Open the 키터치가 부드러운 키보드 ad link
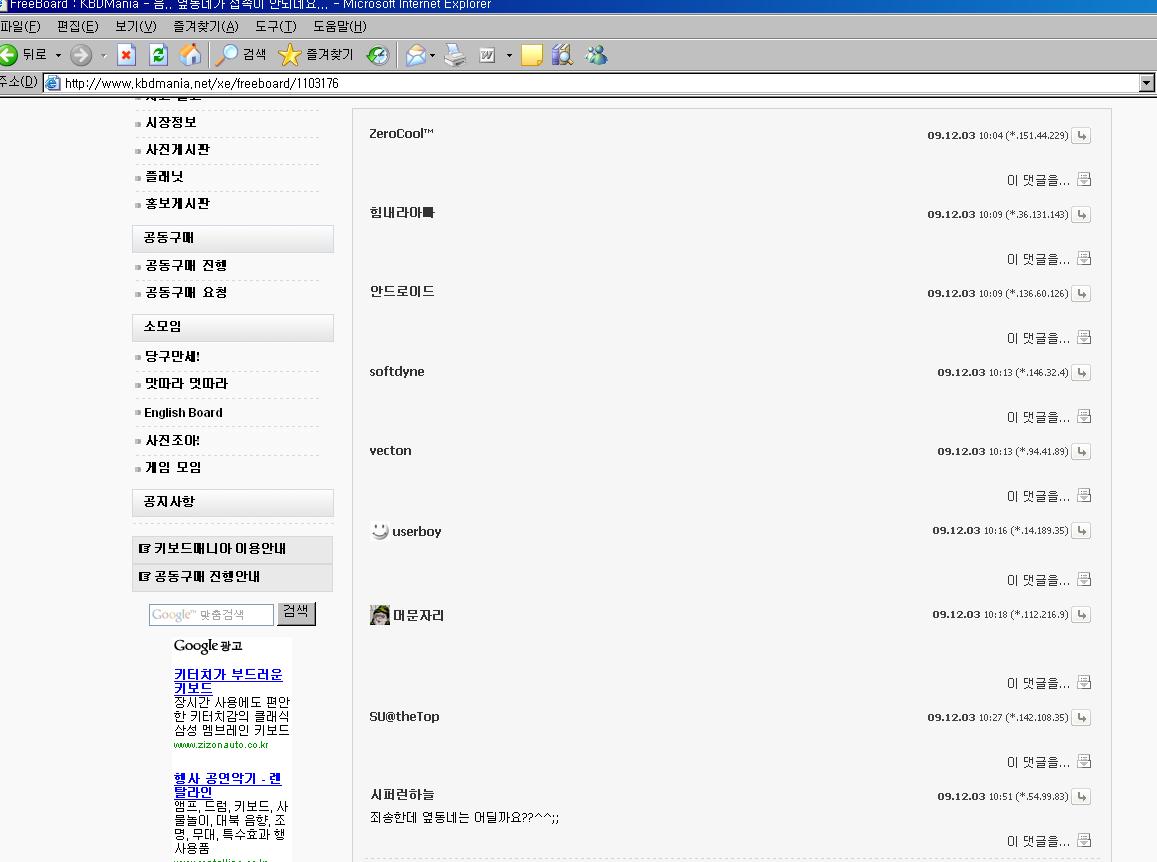This screenshot has height=862, width=1157. coord(228,681)
